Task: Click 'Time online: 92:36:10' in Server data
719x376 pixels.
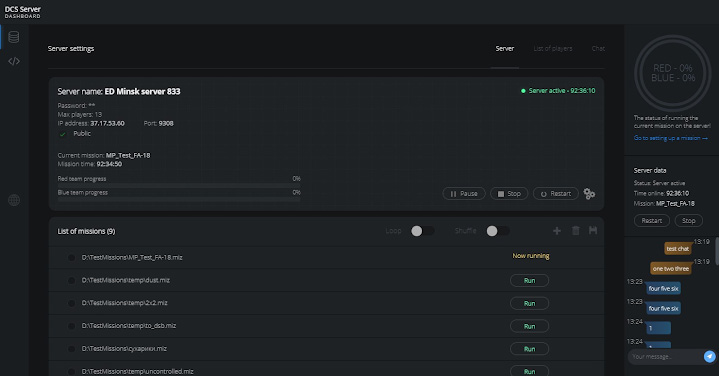Action: [x=661, y=193]
